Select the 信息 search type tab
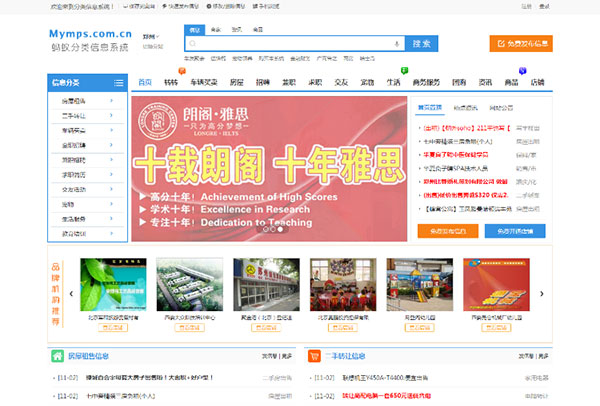 [194, 30]
